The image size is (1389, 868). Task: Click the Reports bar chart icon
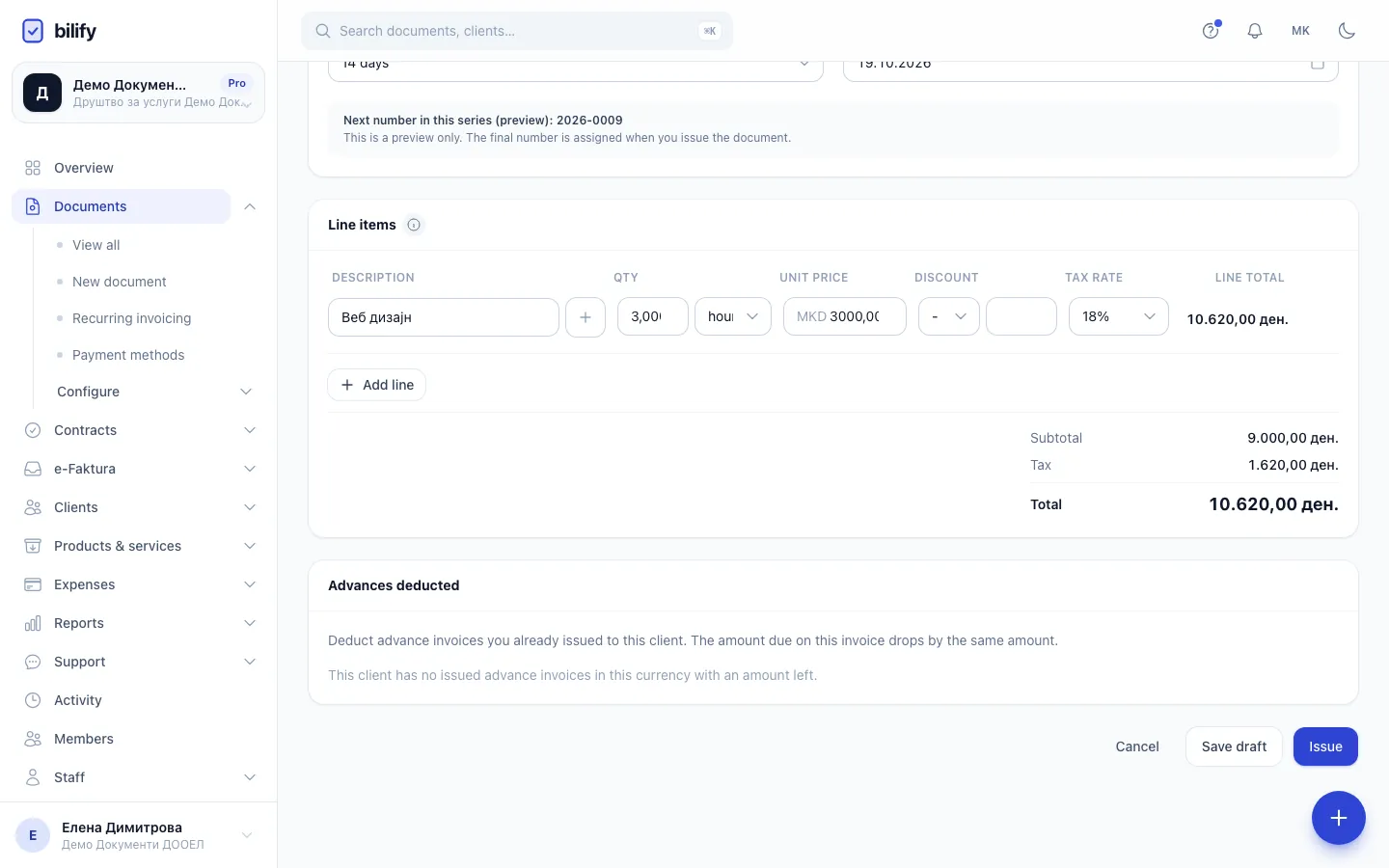(33, 623)
